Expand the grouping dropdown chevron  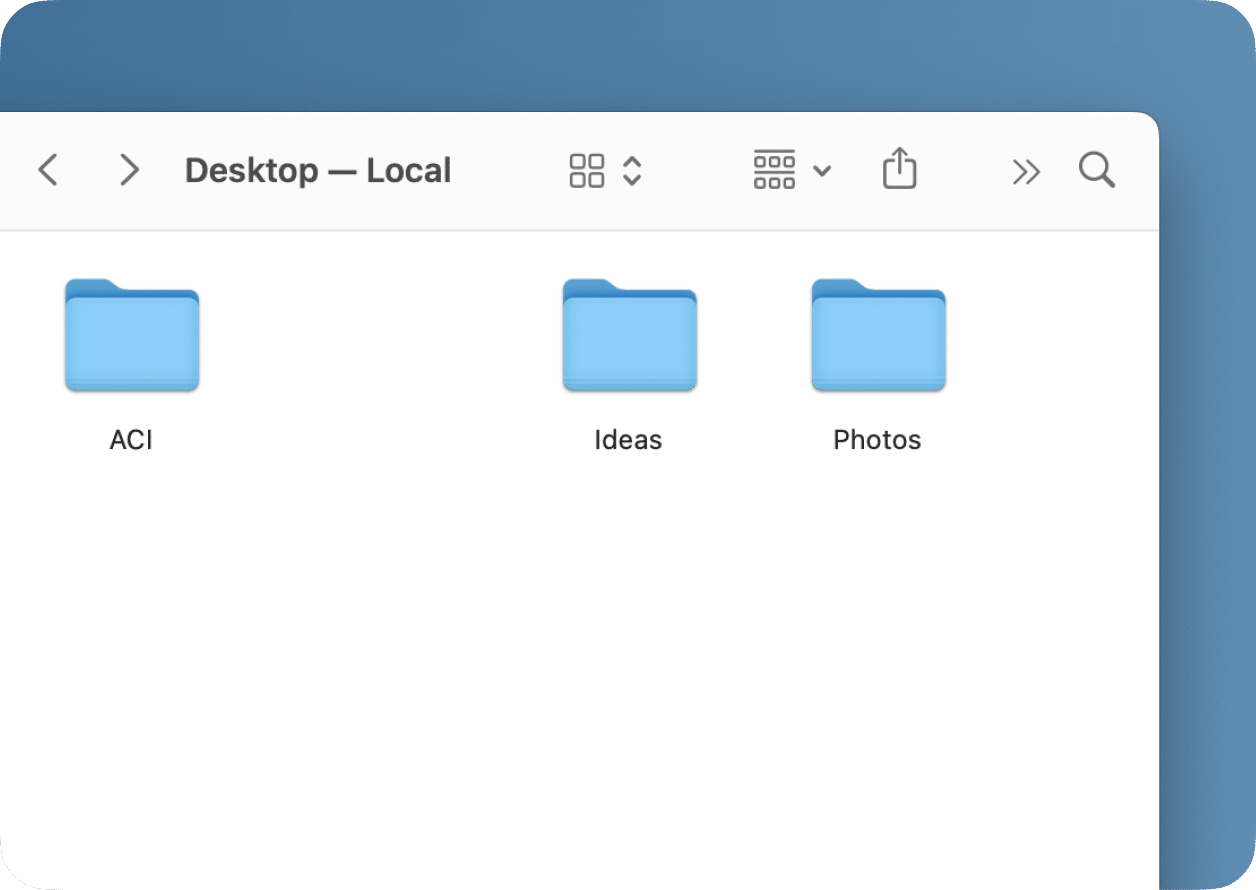(x=822, y=171)
